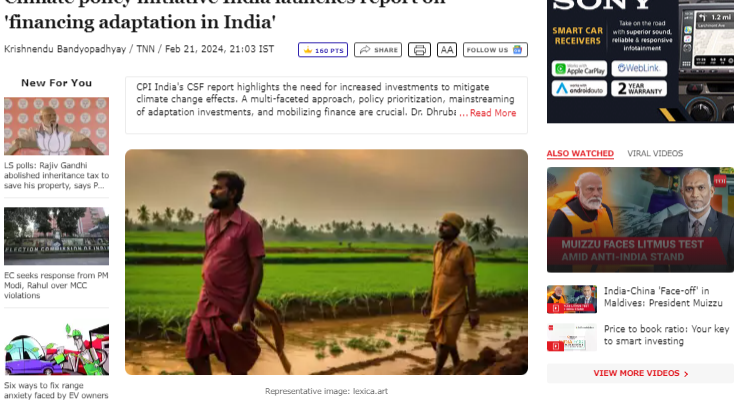Screen dimensions: 735x400
Task: Open EC seeks response from PM Modi article
Action: click(x=56, y=285)
